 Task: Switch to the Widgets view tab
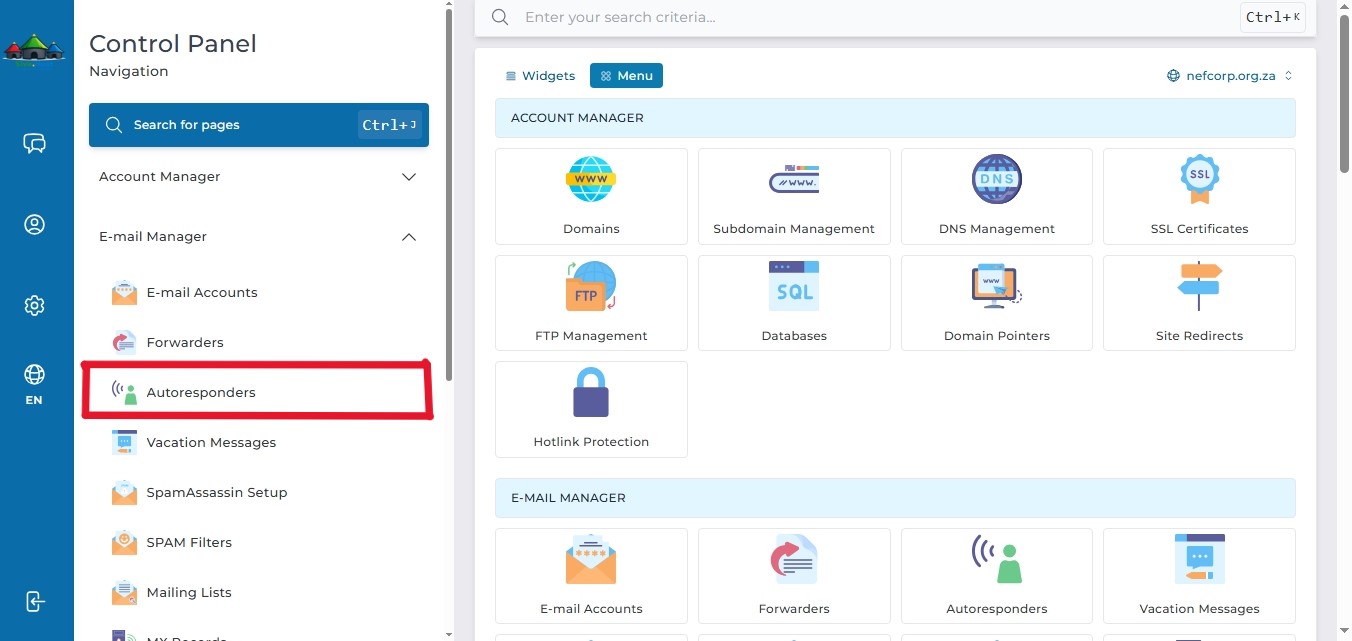[540, 76]
